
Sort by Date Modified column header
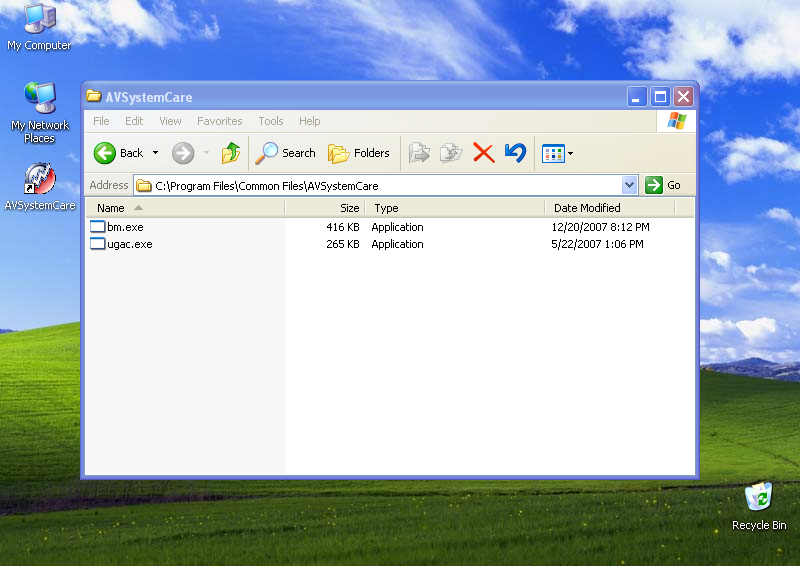tap(587, 208)
